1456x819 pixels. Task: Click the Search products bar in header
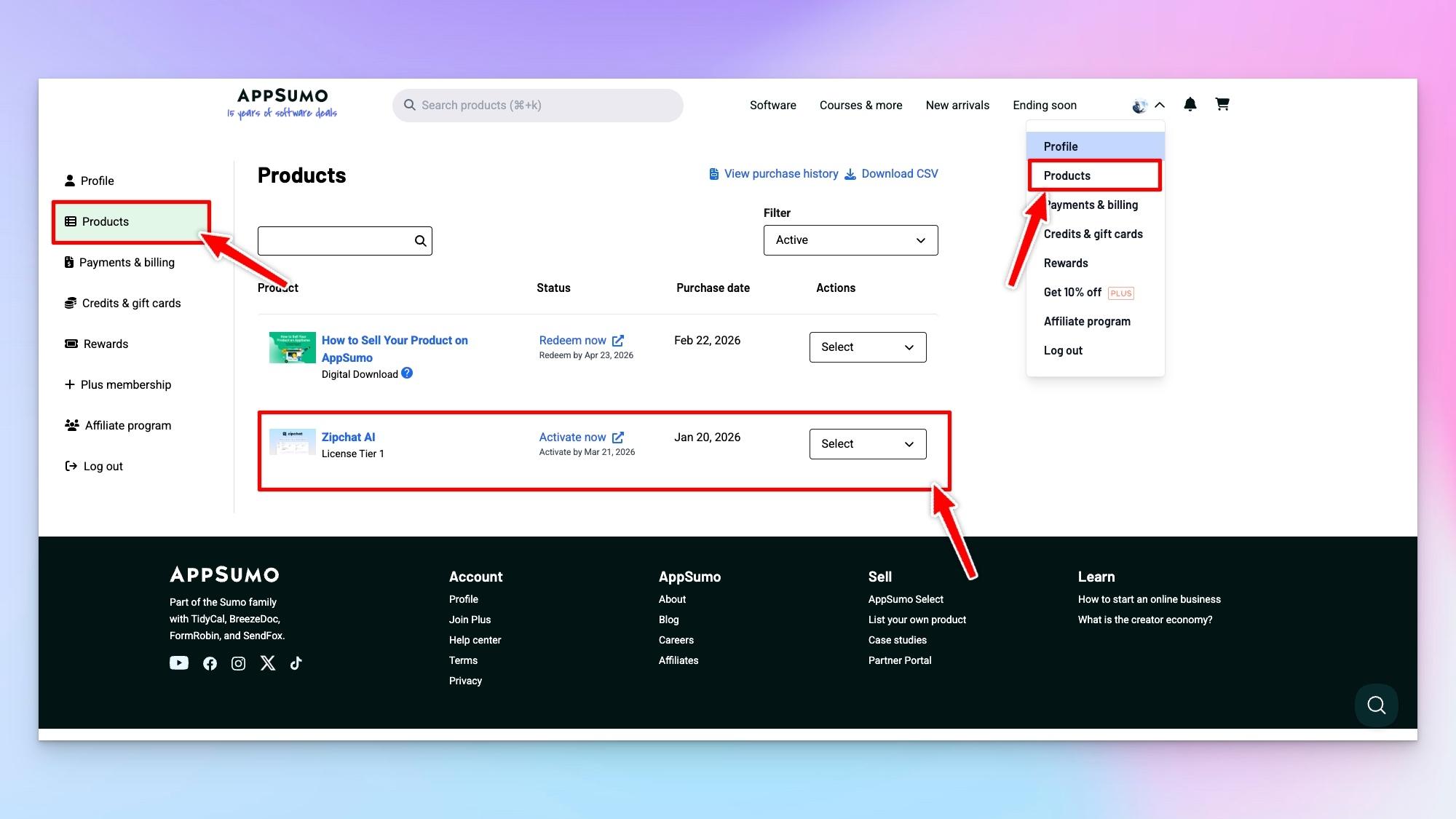[538, 106]
